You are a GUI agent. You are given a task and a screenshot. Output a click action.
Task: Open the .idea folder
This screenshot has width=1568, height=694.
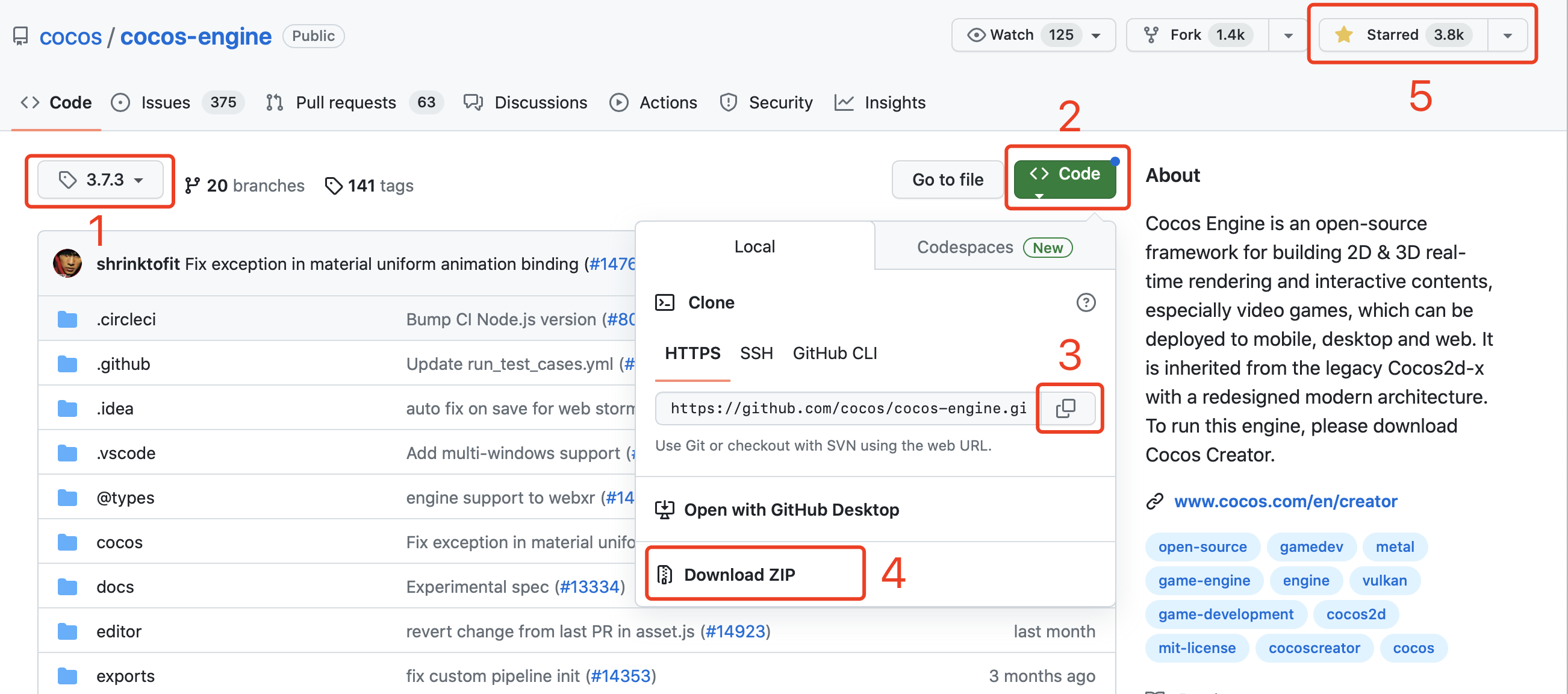point(114,408)
